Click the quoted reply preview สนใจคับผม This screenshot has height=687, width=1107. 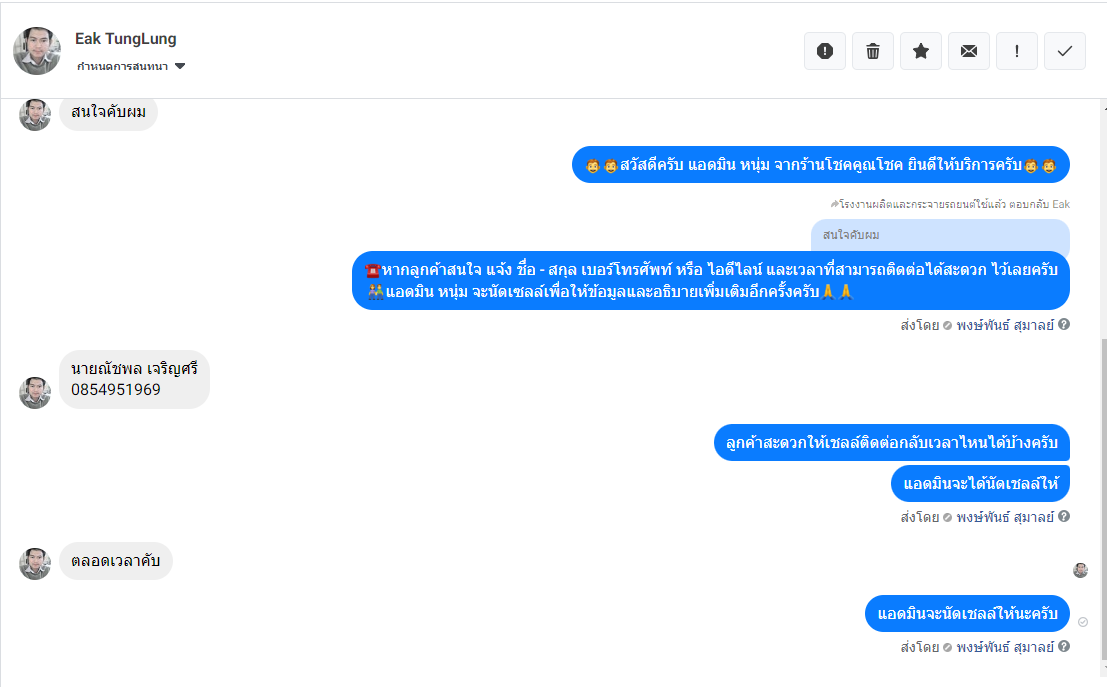tap(940, 235)
